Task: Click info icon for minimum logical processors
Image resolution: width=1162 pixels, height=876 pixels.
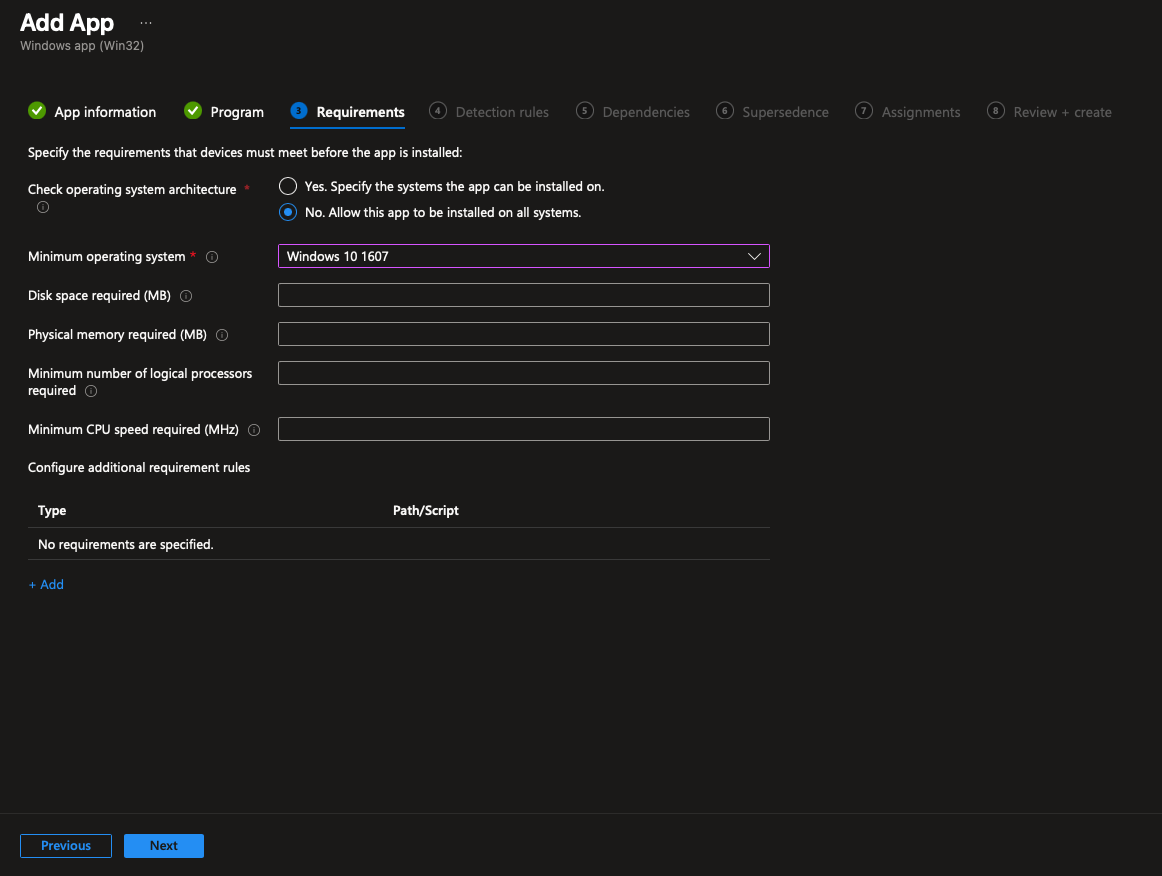Action: 91,391
